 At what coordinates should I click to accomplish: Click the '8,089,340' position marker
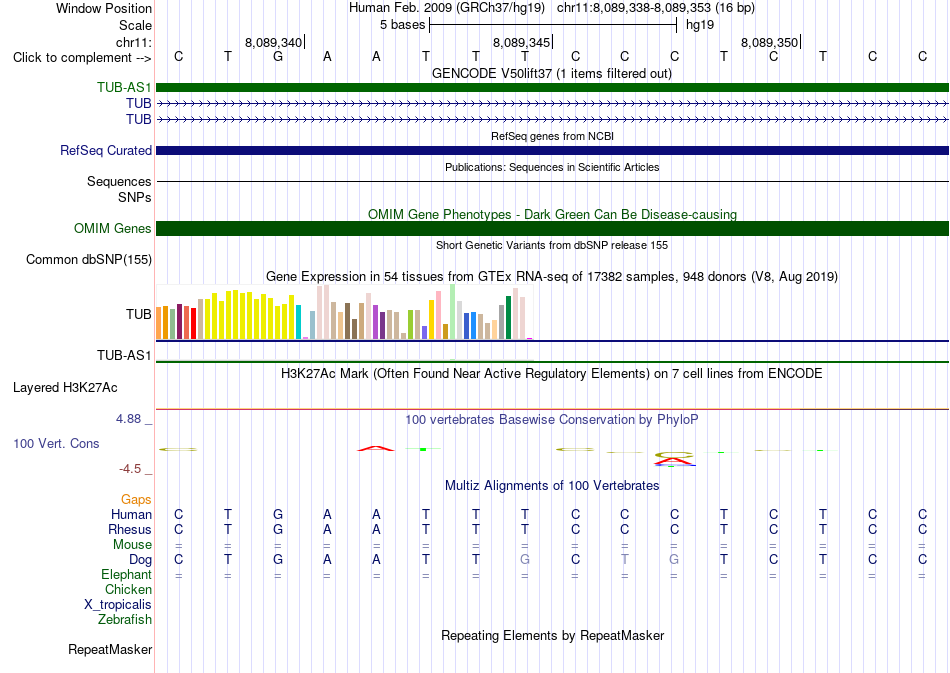point(273,42)
